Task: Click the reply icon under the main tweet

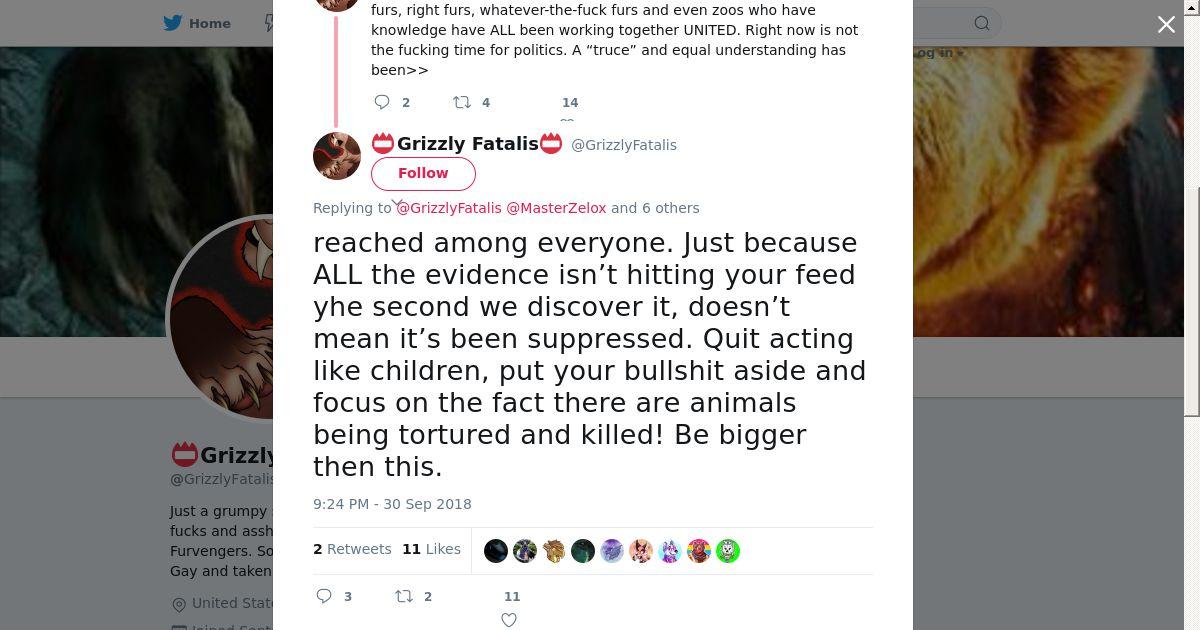Action: point(324,596)
